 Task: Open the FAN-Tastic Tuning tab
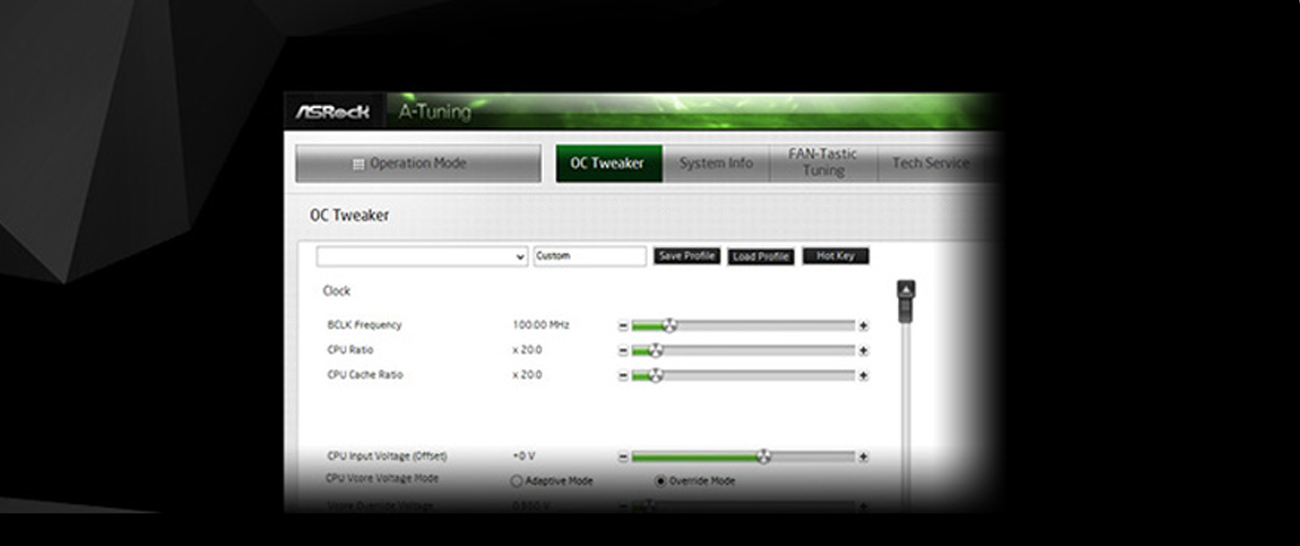pyautogui.click(x=823, y=163)
